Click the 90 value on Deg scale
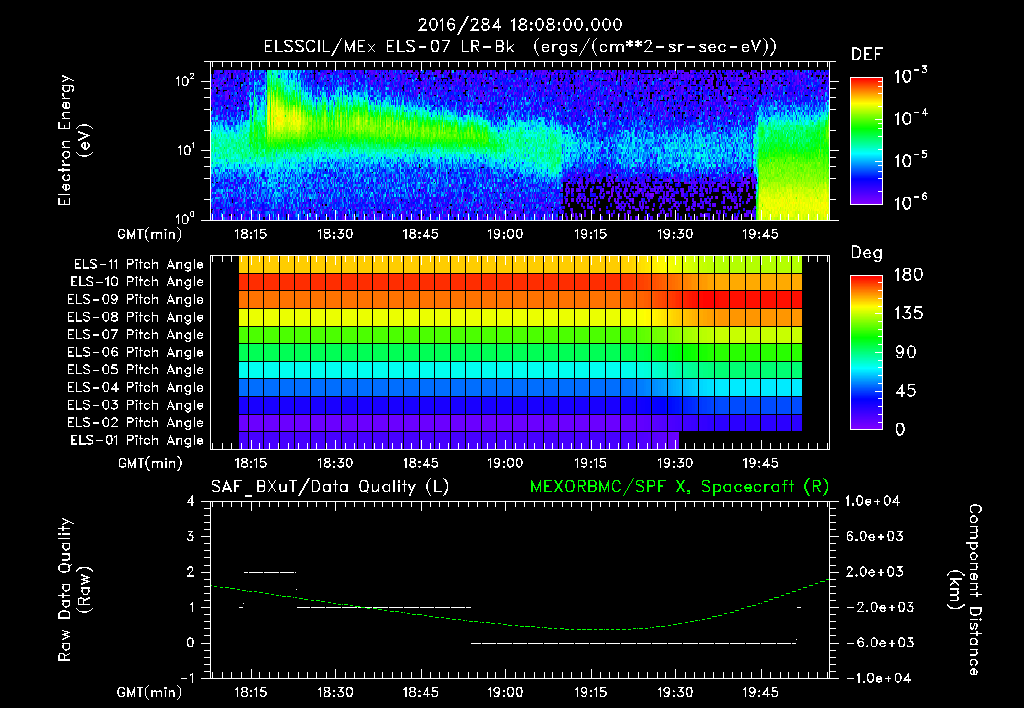The height and width of the screenshot is (708, 1024). (906, 352)
